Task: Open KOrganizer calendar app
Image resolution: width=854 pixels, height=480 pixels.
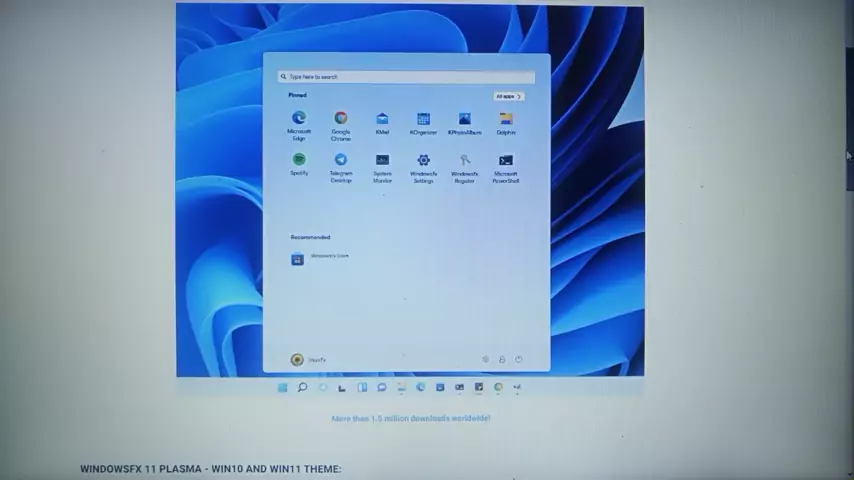Action: tap(423, 123)
